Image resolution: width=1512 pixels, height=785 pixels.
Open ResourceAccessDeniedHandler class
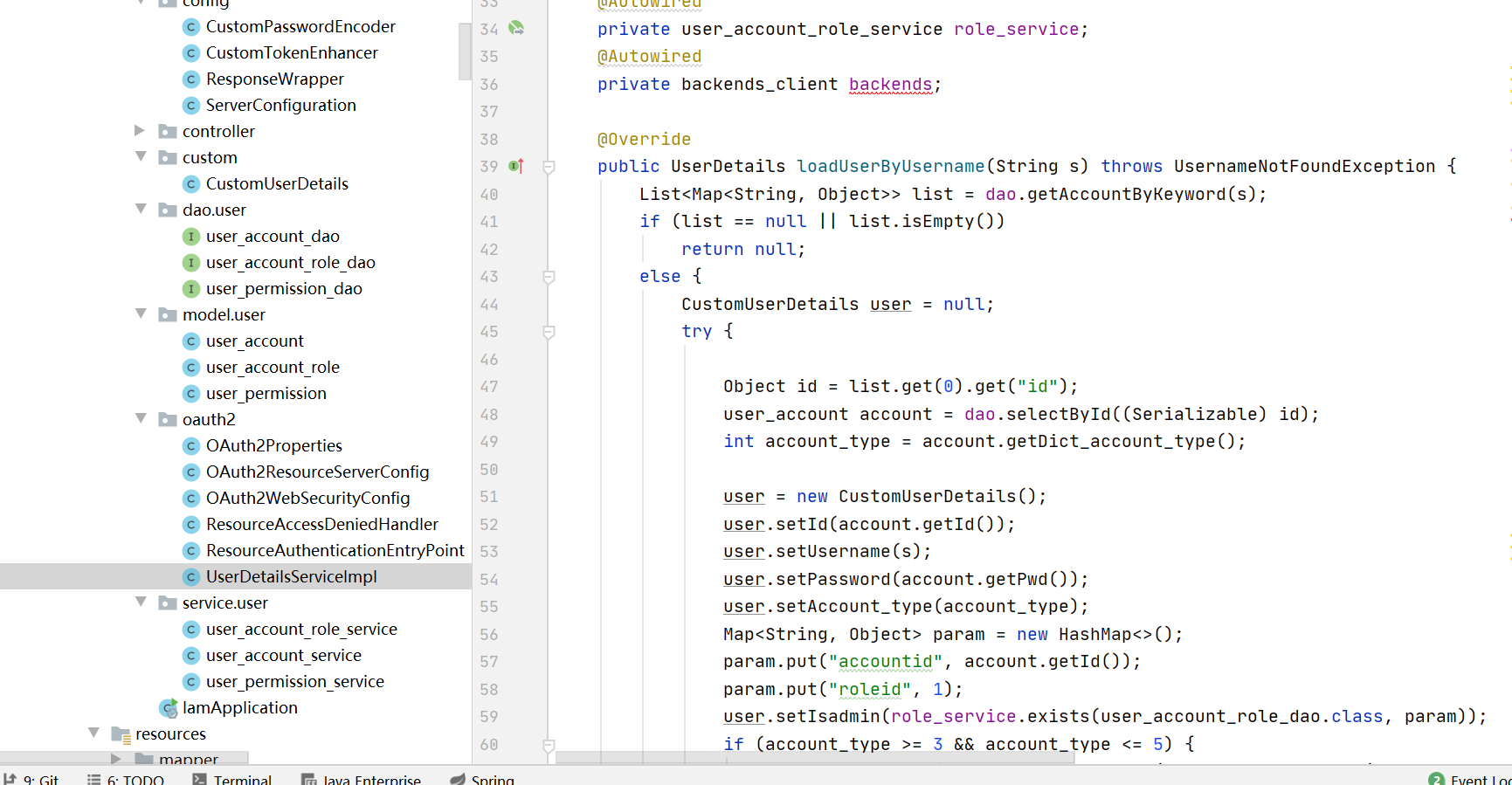pyautogui.click(x=322, y=525)
